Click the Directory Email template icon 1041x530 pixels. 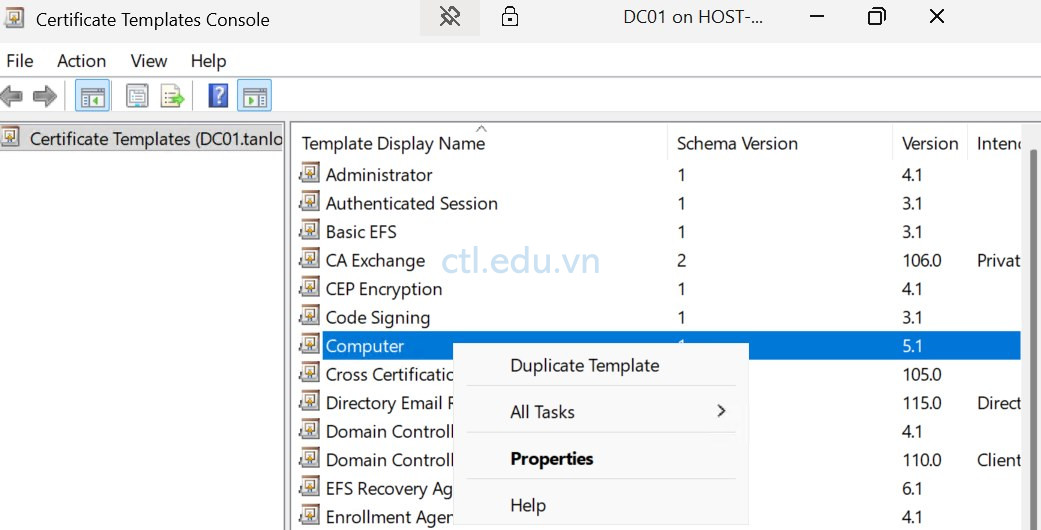(x=309, y=402)
